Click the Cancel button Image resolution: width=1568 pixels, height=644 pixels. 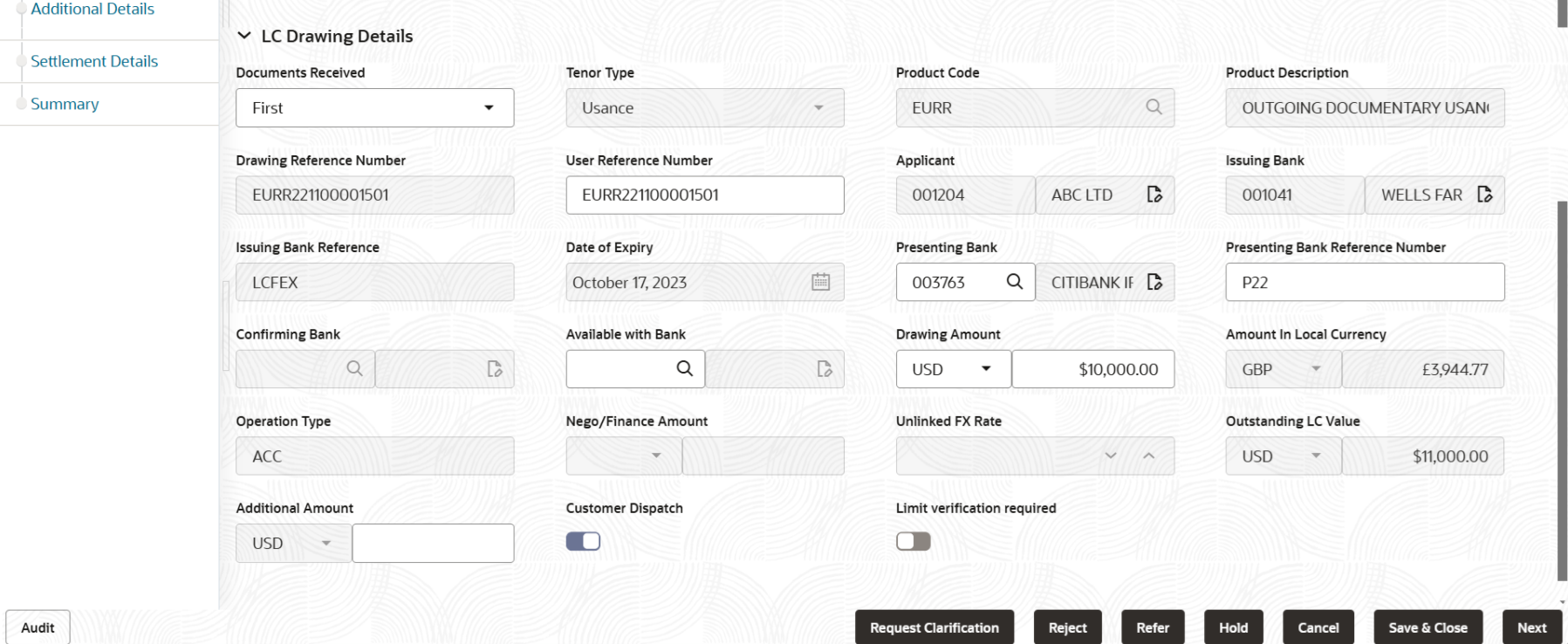pos(1318,627)
